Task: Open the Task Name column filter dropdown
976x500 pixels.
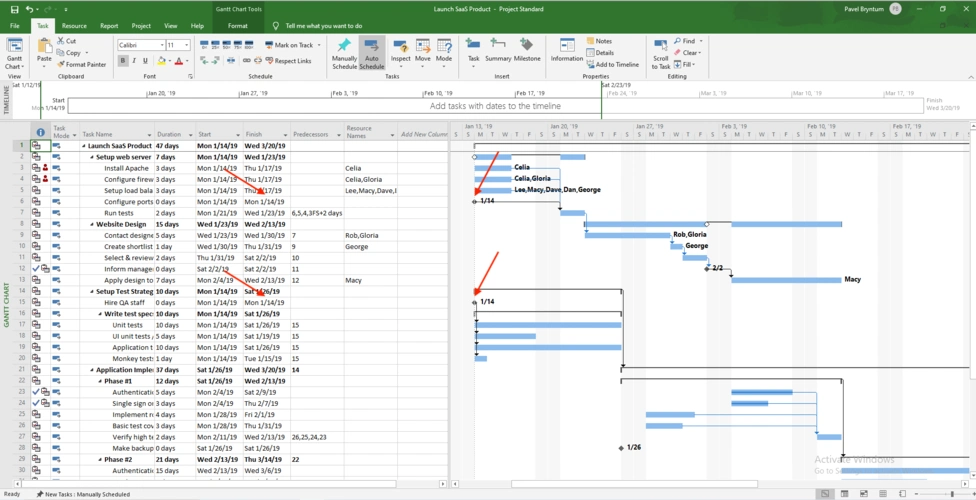Action: tap(149, 134)
